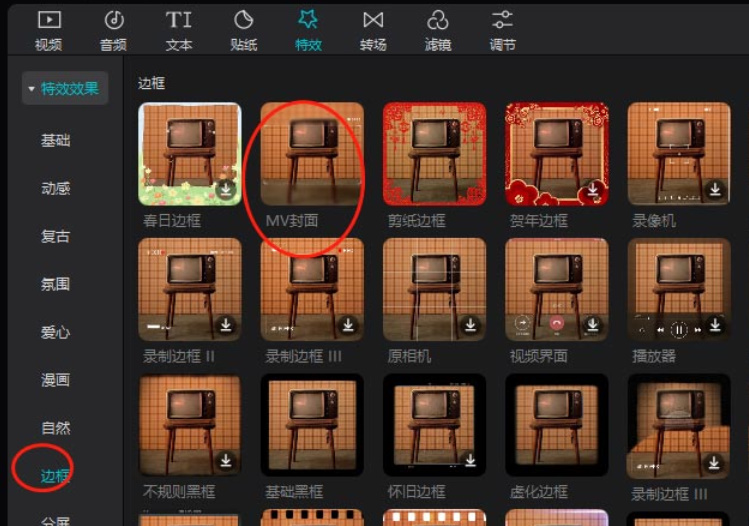Switch to the 文本 (Text) tab
This screenshot has height=526, width=749.
(x=179, y=31)
